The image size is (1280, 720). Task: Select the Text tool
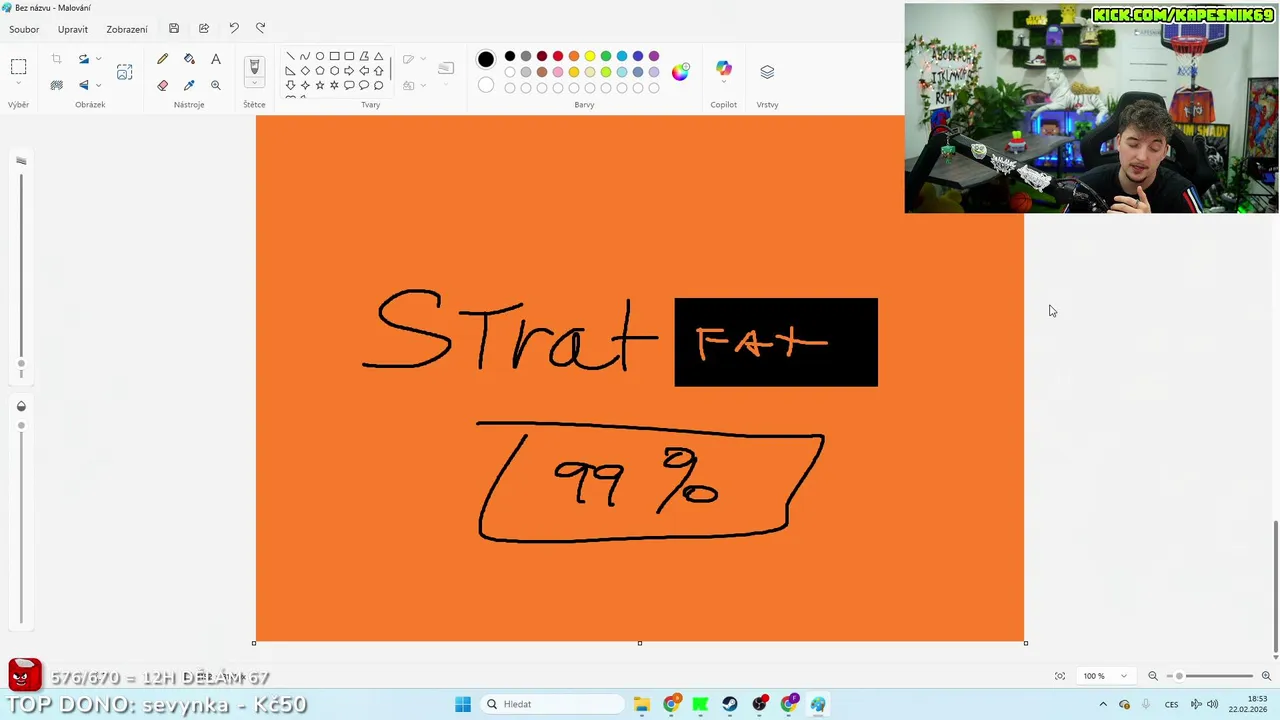216,59
